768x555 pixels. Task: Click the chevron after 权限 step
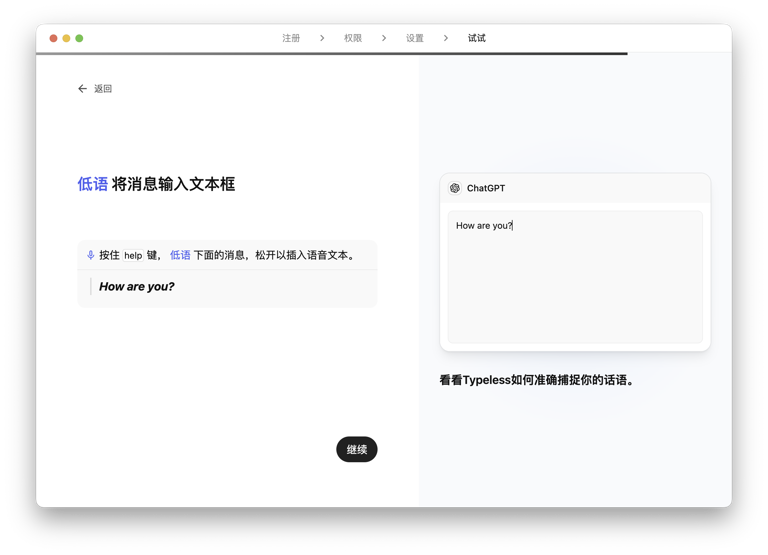tap(384, 38)
